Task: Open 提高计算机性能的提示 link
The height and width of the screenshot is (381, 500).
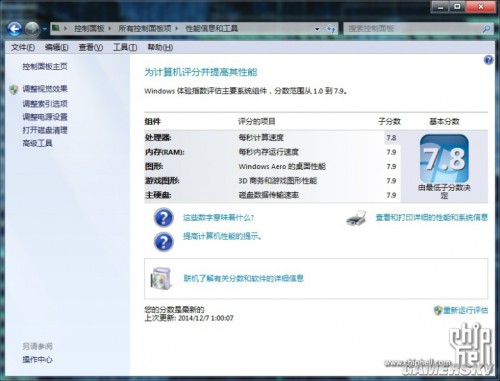Action: 222,237
